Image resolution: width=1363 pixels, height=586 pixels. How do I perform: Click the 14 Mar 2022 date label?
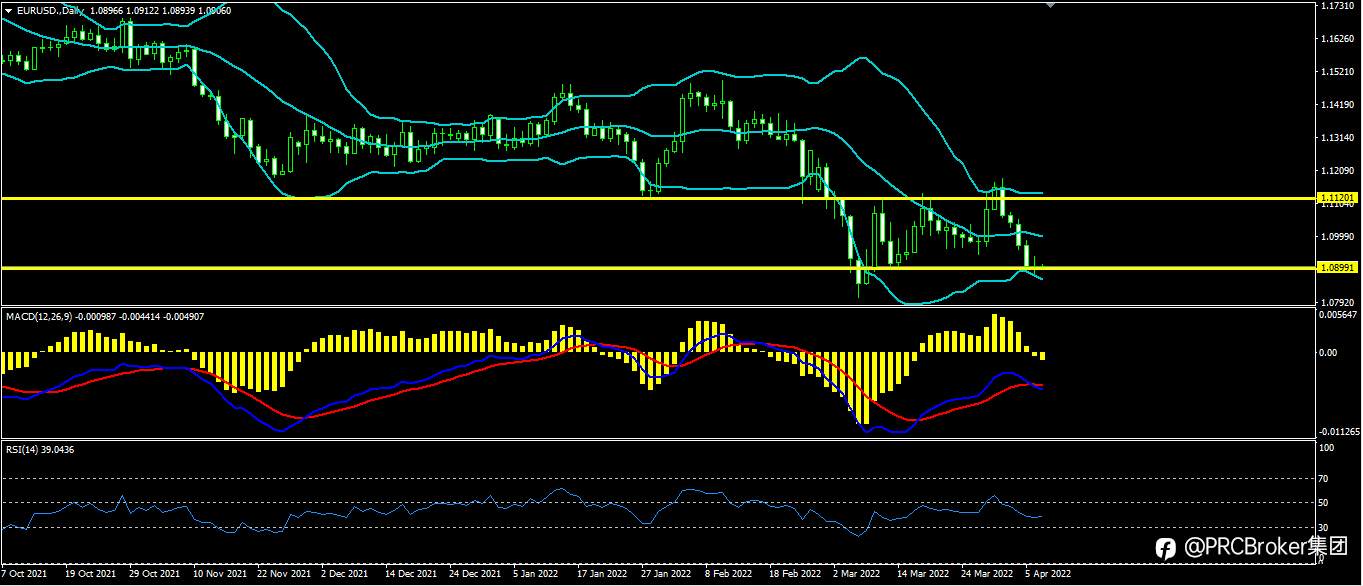point(922,575)
